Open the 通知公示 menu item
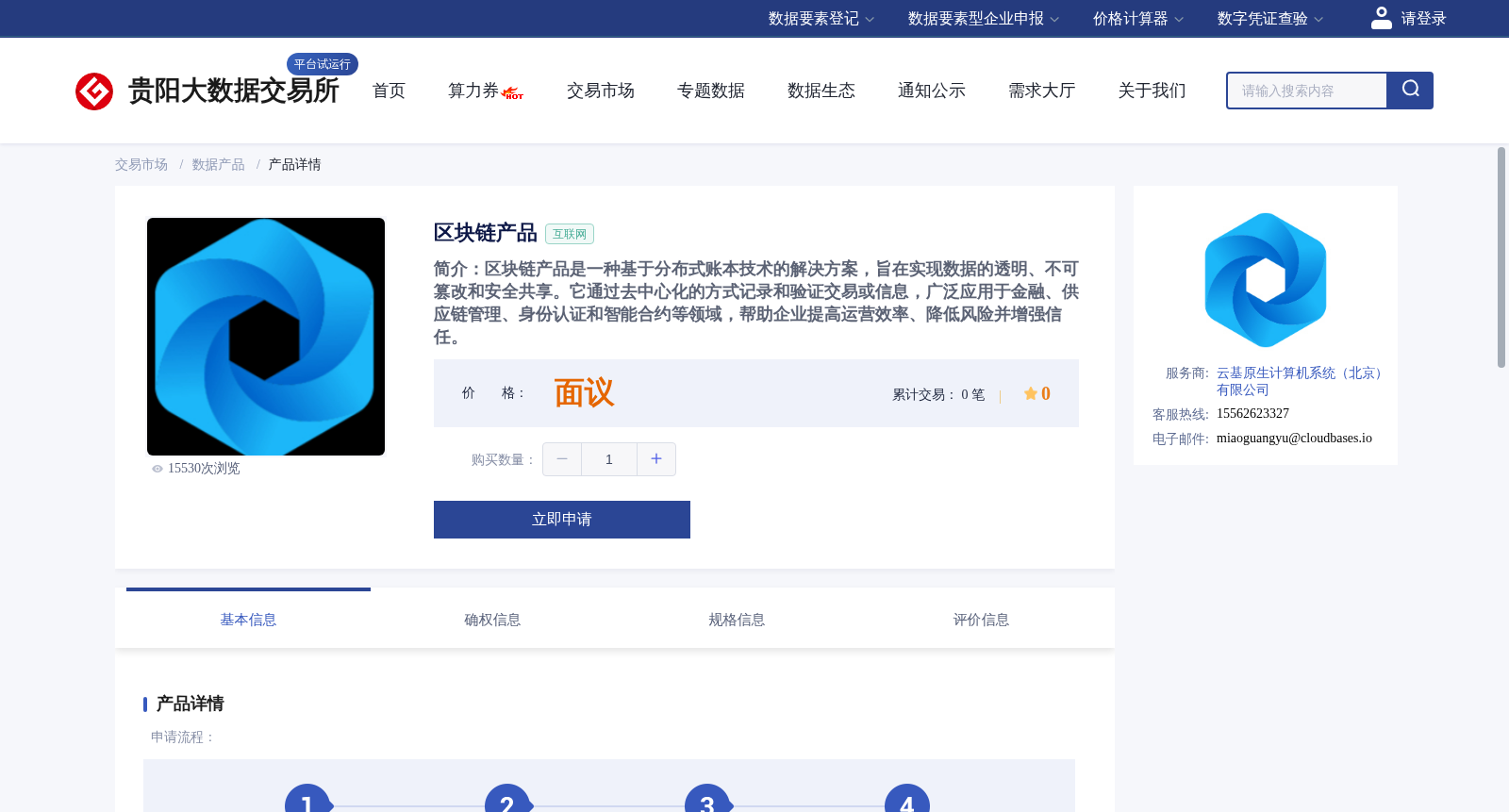This screenshot has width=1509, height=812. (x=932, y=91)
